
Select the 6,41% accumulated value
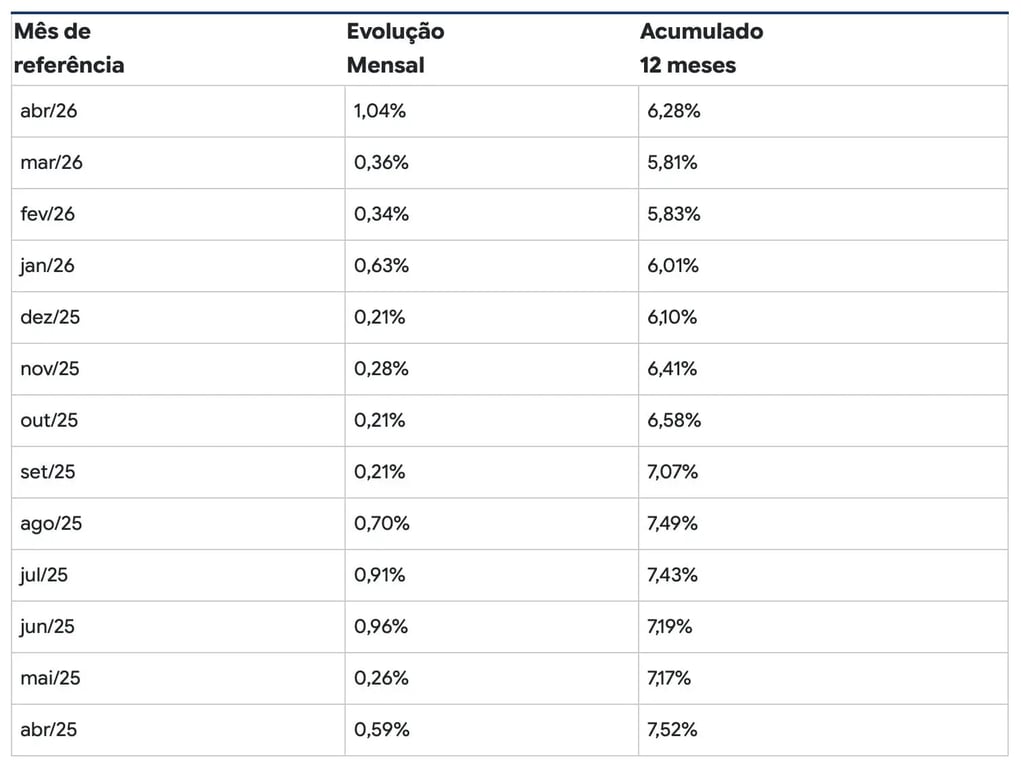[x=674, y=369]
